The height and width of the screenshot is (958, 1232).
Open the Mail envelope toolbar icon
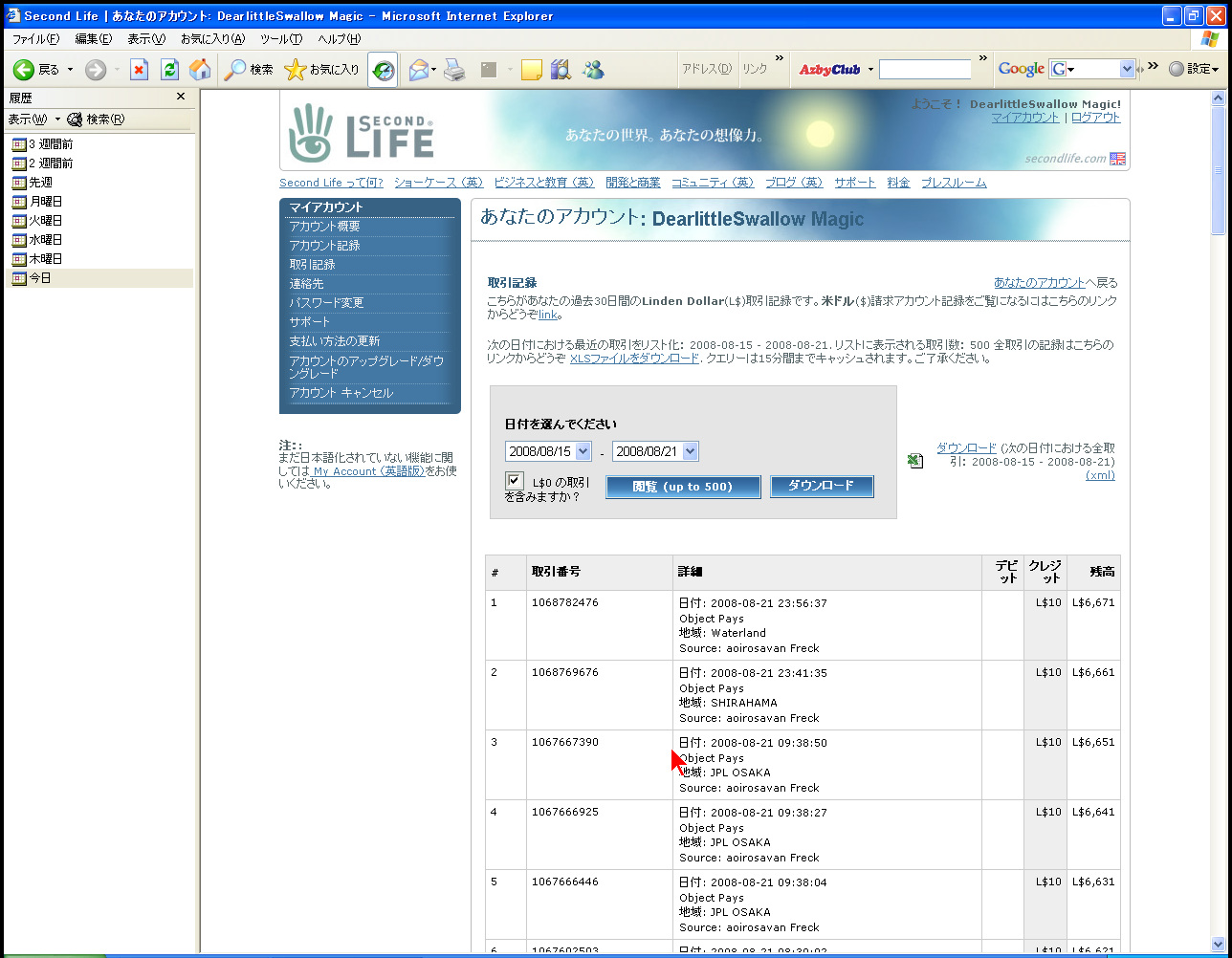pos(418,70)
